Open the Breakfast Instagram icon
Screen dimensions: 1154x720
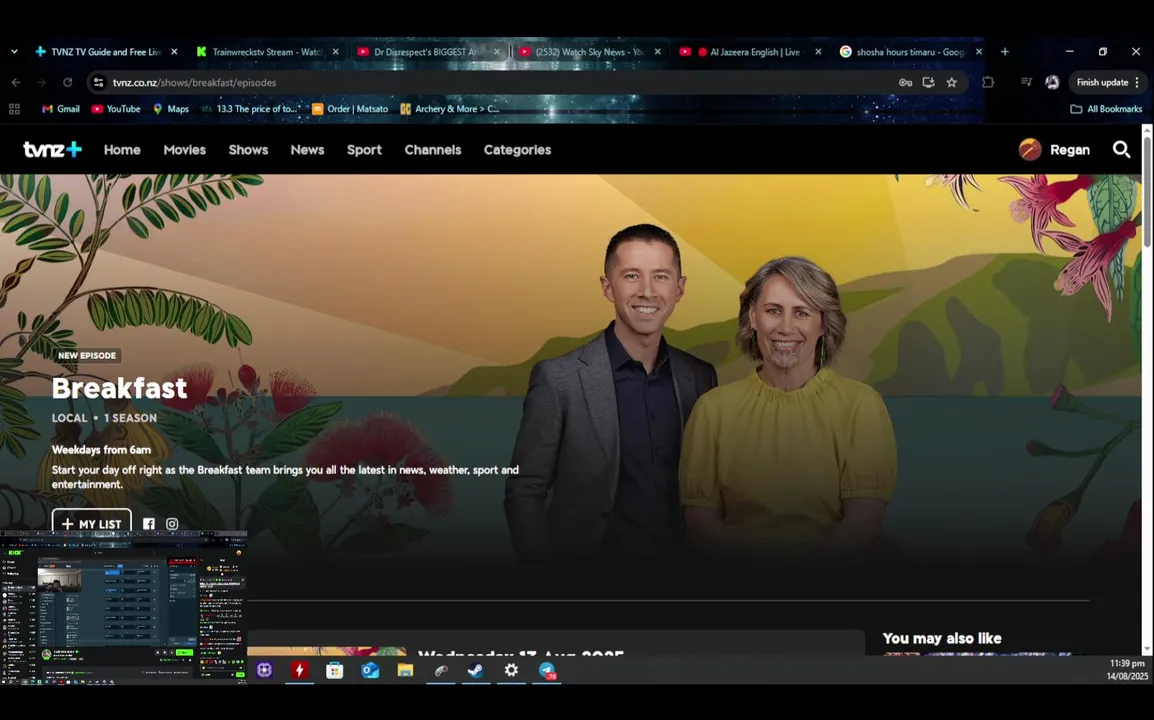[171, 524]
